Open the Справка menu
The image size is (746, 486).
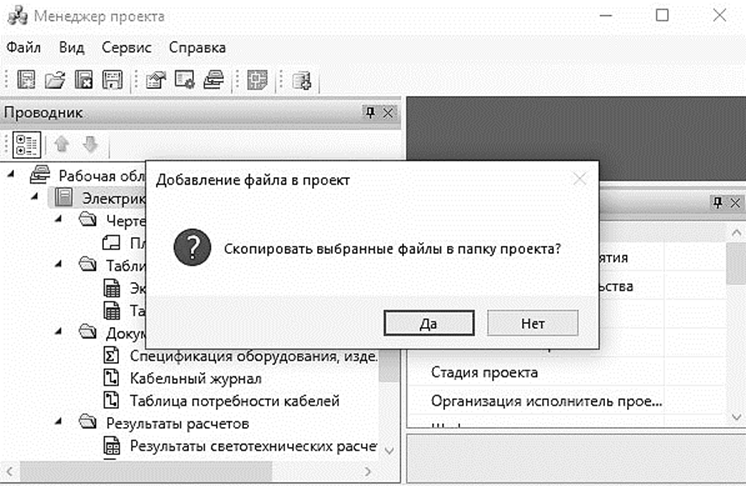197,47
